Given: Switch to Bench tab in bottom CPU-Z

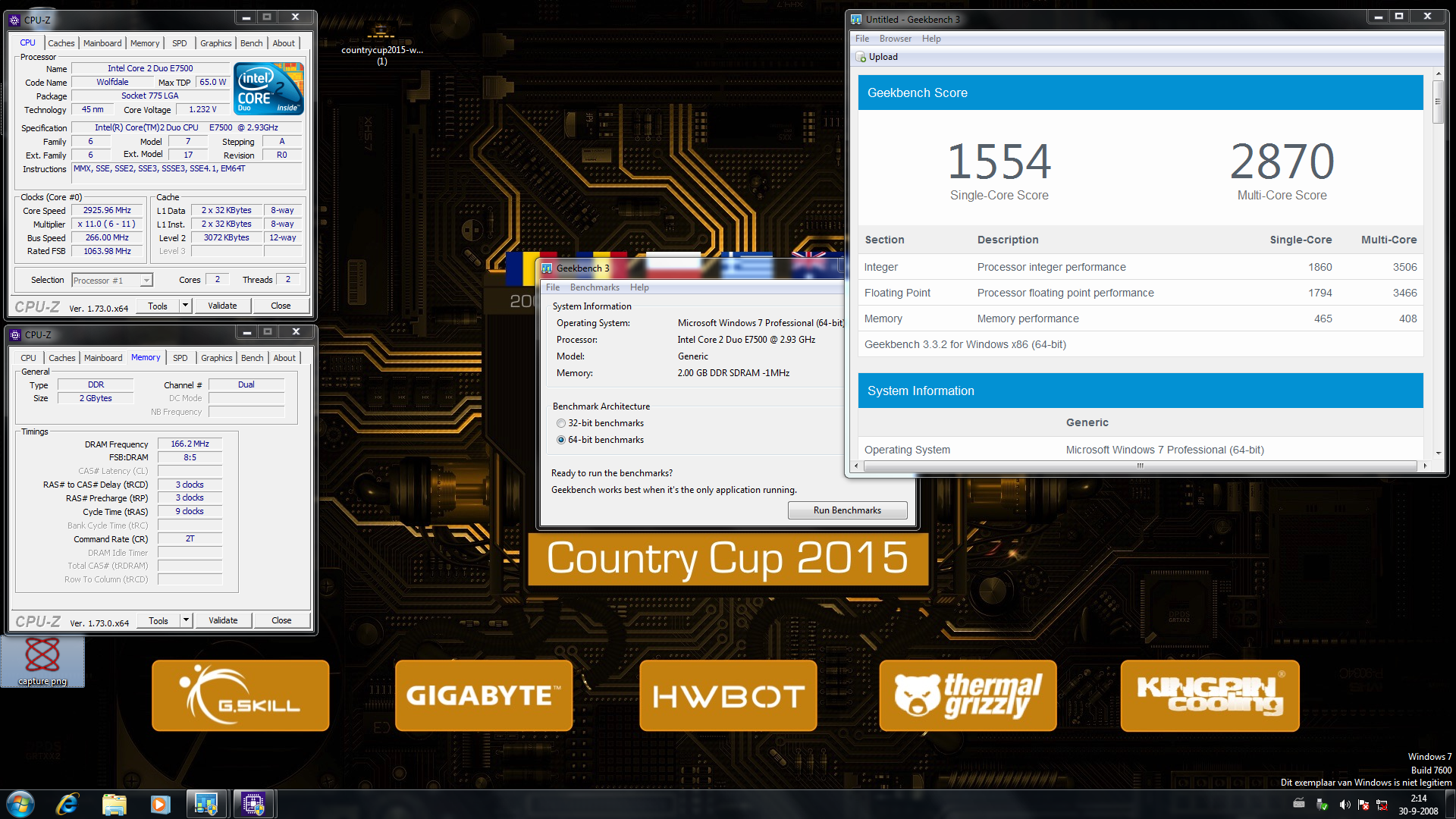Looking at the screenshot, I should [x=253, y=358].
